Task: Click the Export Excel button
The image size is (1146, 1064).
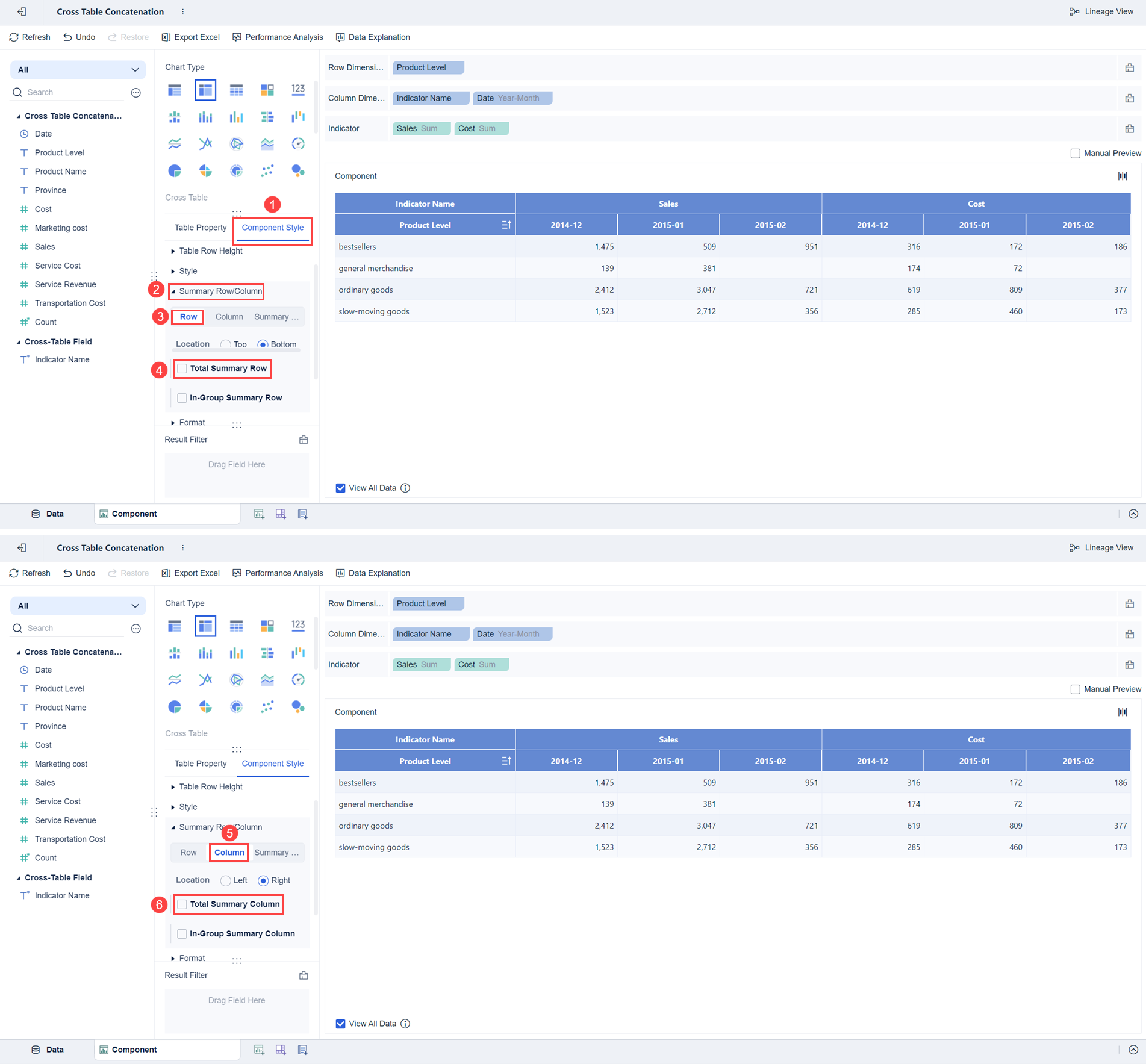Action: tap(190, 37)
